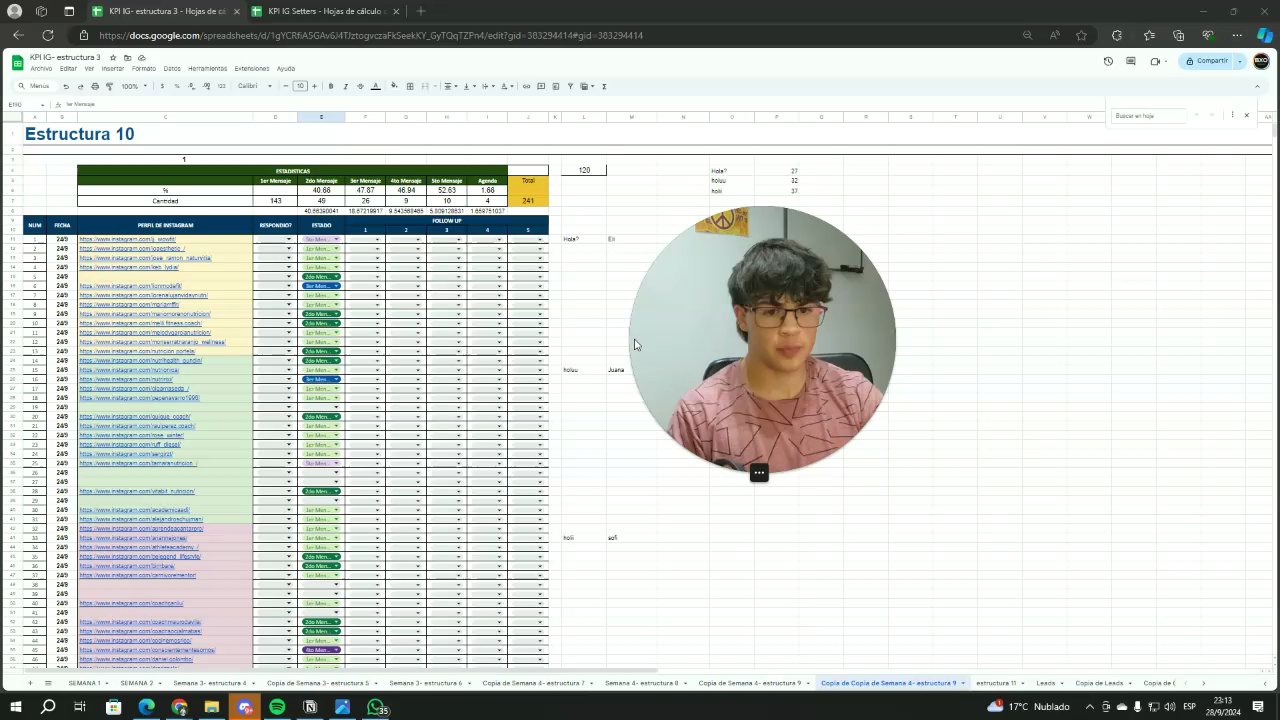This screenshot has height=720, width=1280.
Task: Open Notion from the taskbar
Action: pos(310,707)
